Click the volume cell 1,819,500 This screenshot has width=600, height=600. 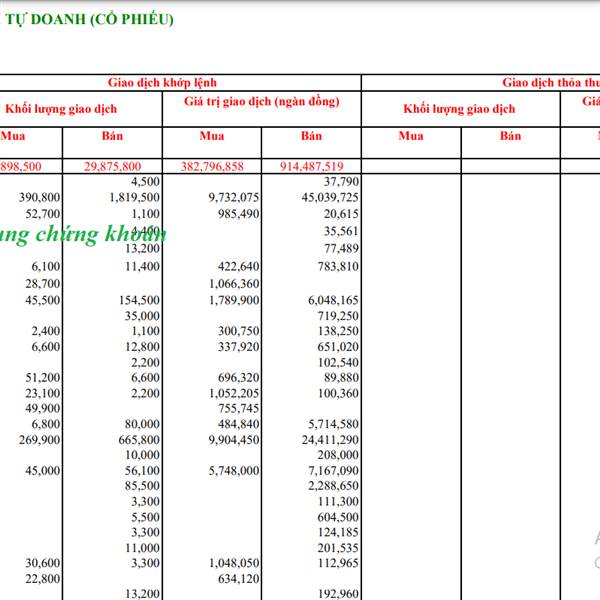click(135, 197)
